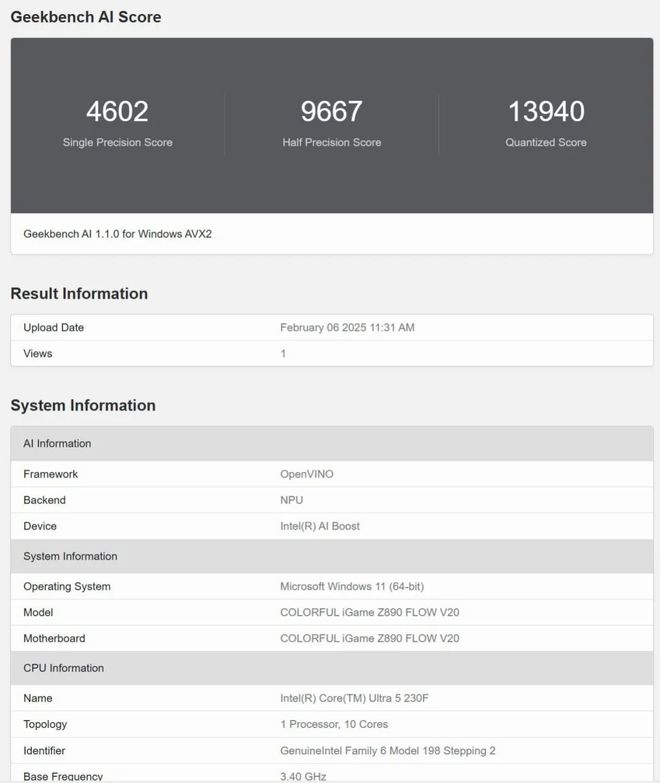660x783 pixels.
Task: Click the Backend row label
Action: pos(44,500)
